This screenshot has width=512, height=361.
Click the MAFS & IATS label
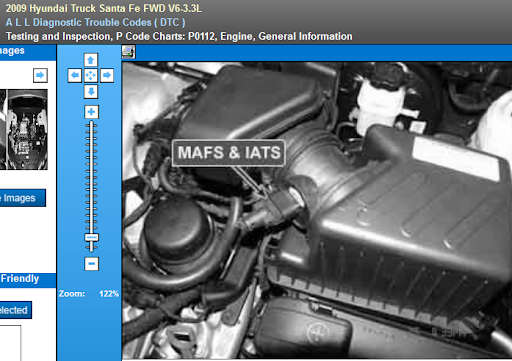pyautogui.click(x=229, y=153)
